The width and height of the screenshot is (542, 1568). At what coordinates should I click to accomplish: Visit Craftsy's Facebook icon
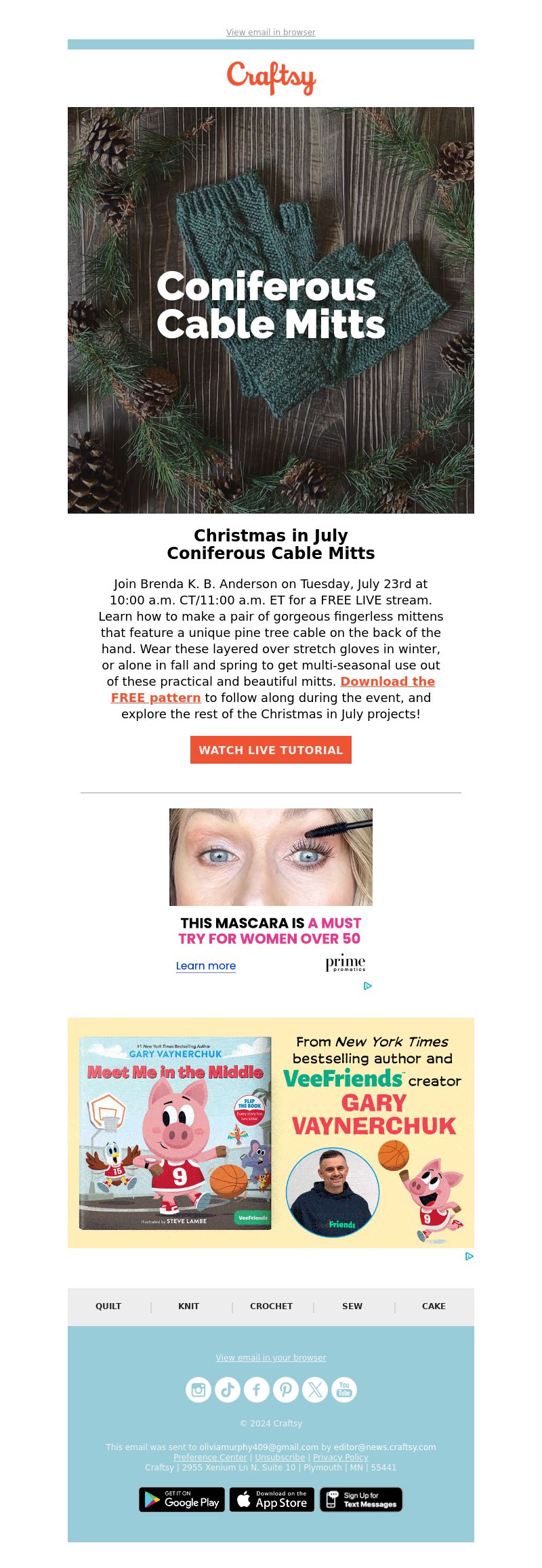click(257, 1390)
